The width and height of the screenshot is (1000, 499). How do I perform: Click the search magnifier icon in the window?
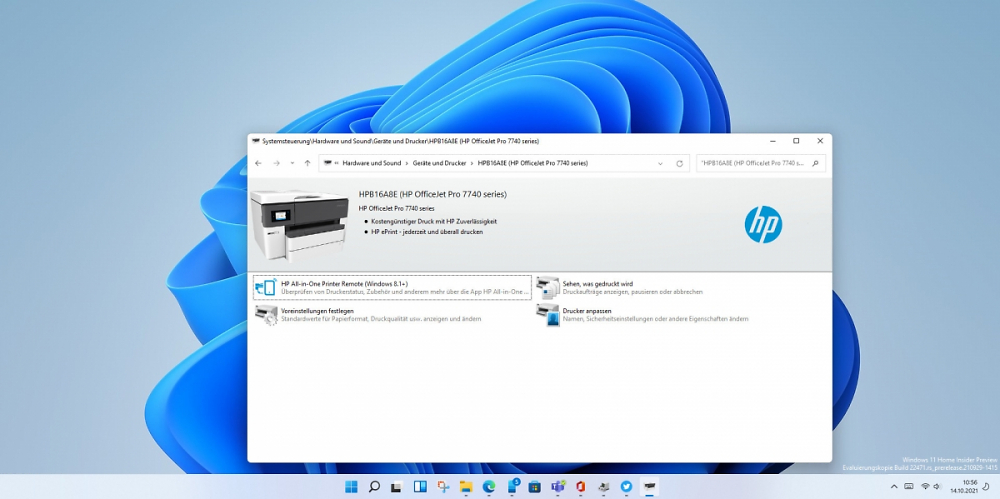click(815, 163)
